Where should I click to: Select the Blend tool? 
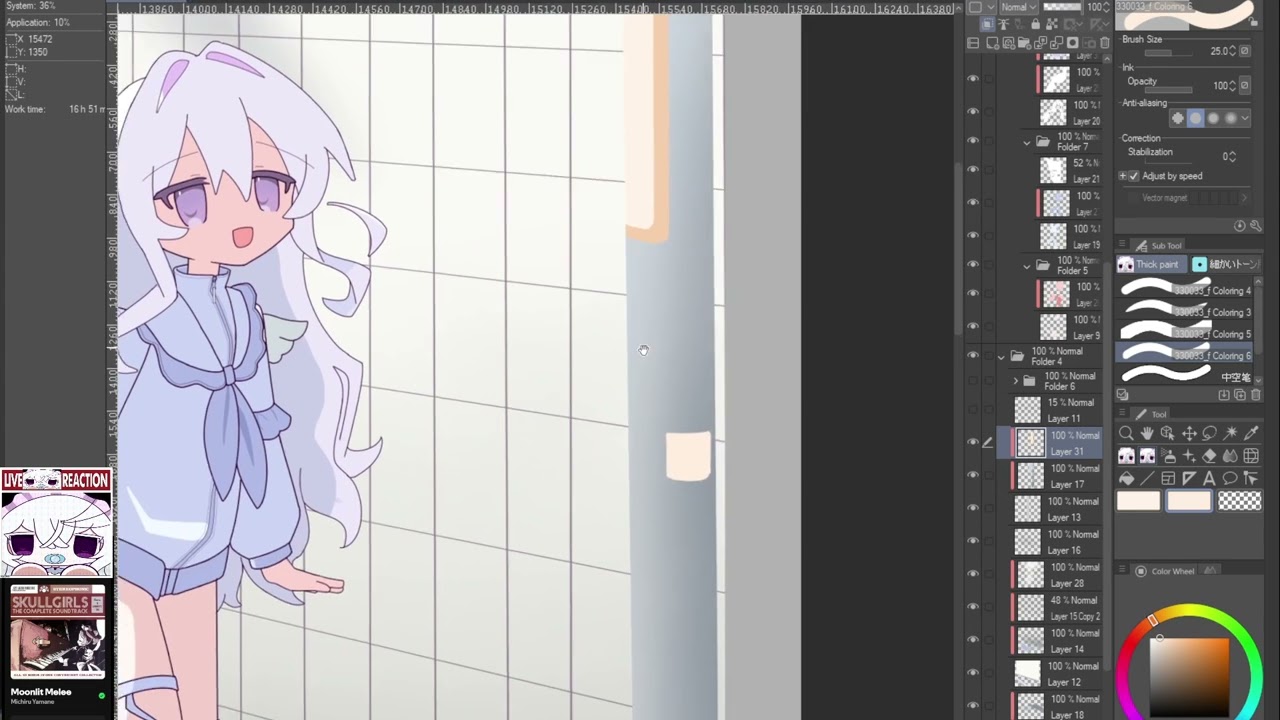[1231, 456]
